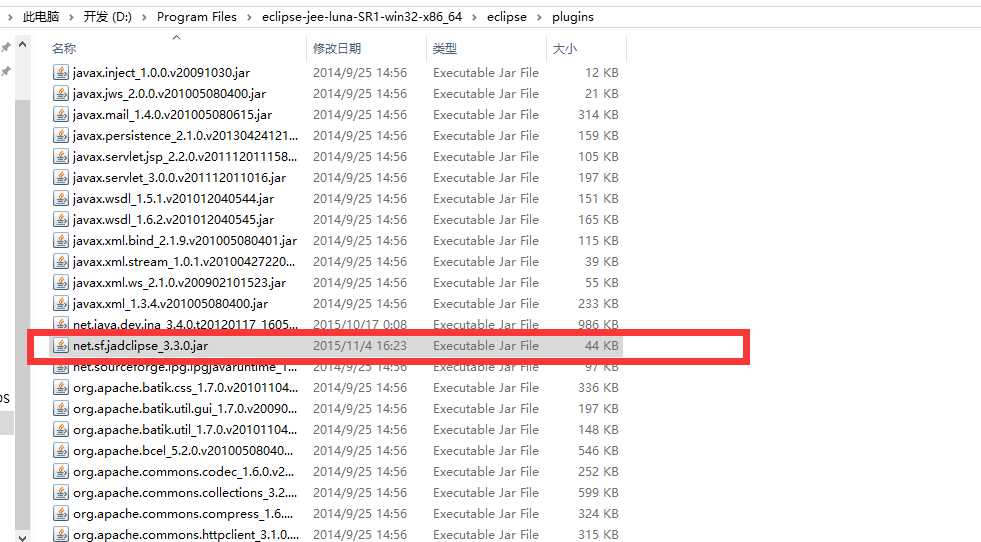This screenshot has width=981, height=542.
Task: Click the jar icon of javax.wsdl_1.5.1 file
Action: click(61, 199)
